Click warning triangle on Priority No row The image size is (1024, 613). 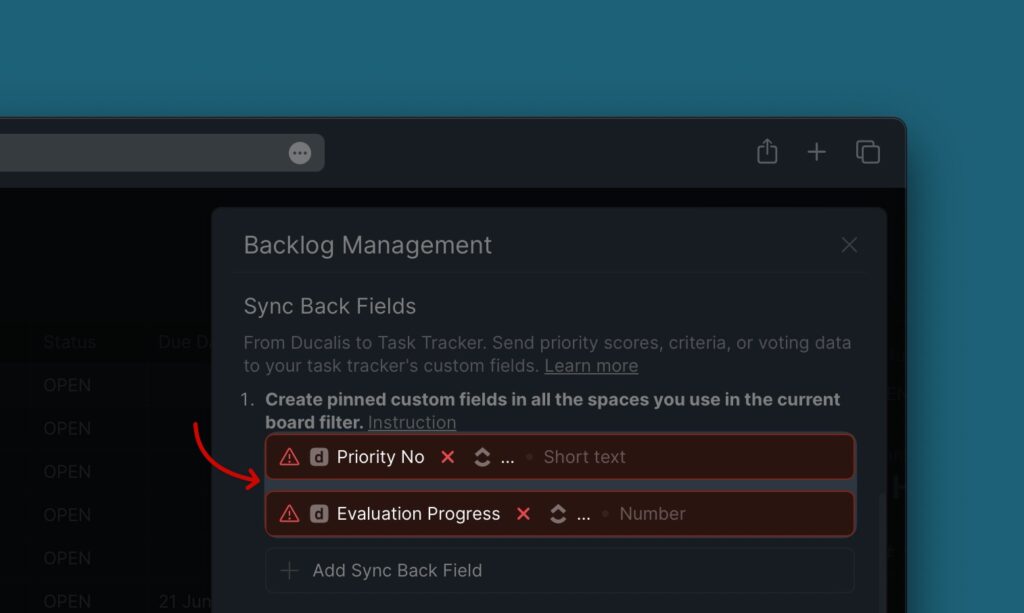(289, 457)
